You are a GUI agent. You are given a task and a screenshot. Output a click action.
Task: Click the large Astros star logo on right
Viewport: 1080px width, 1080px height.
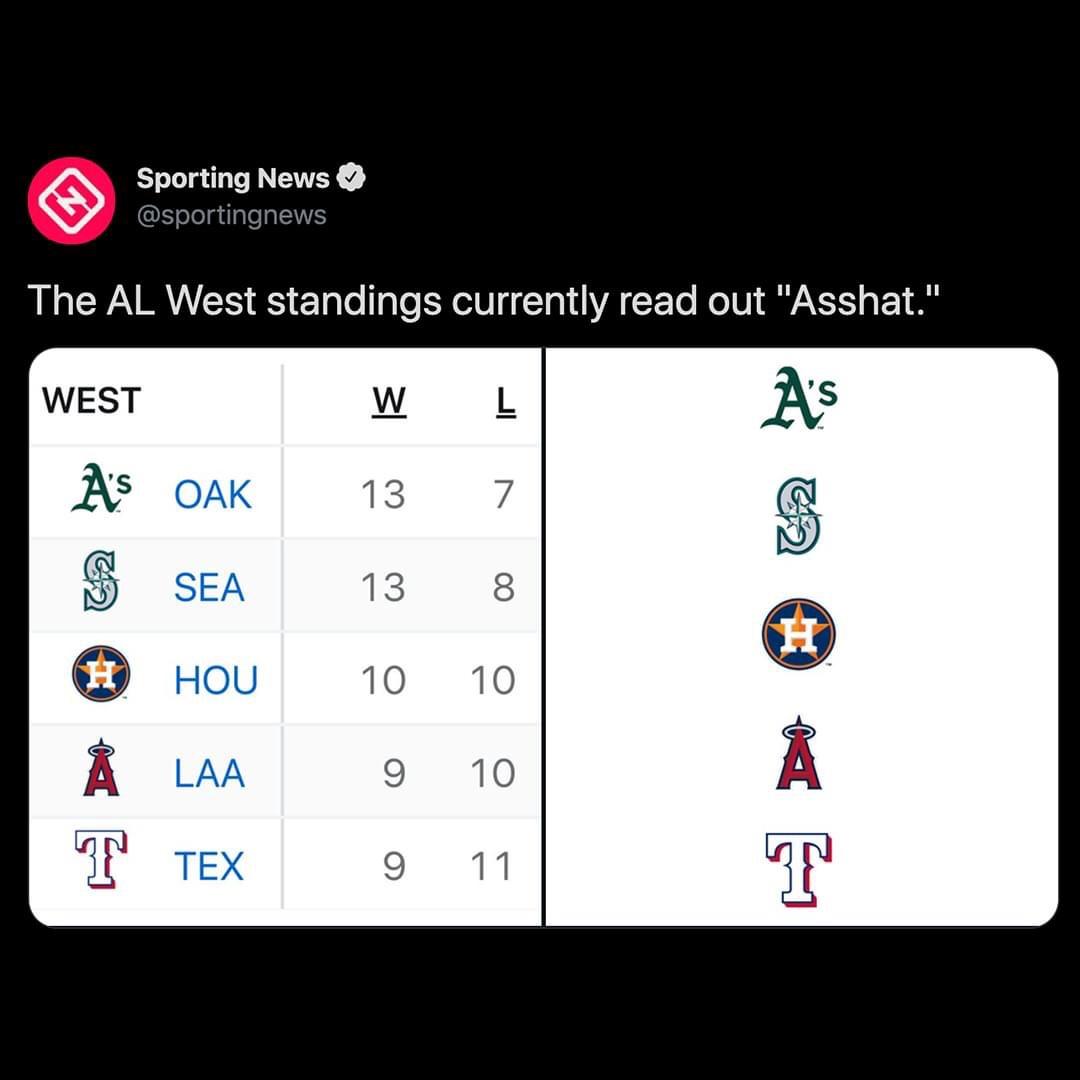pyautogui.click(x=799, y=634)
